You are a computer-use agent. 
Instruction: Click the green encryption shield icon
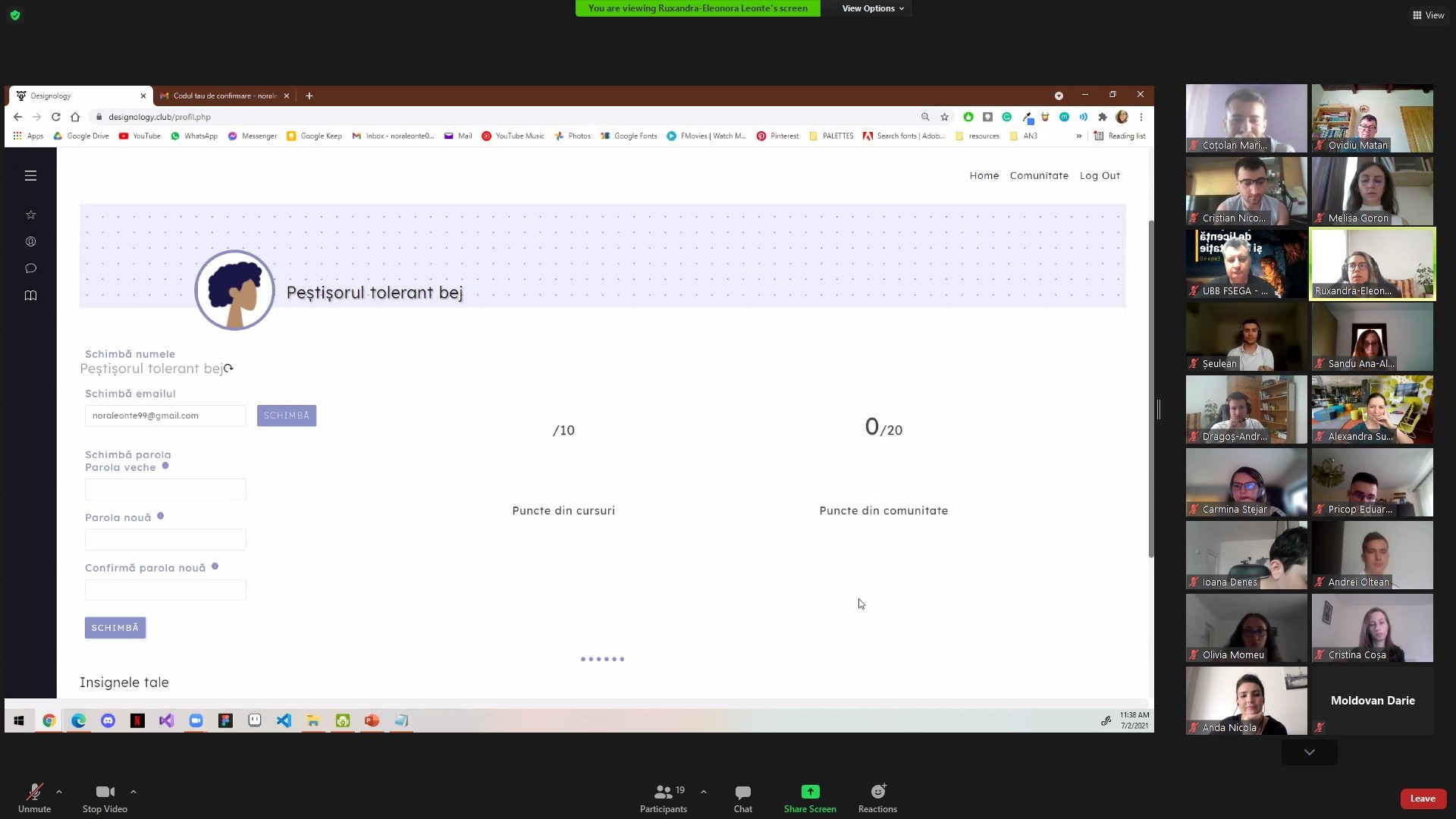click(15, 15)
